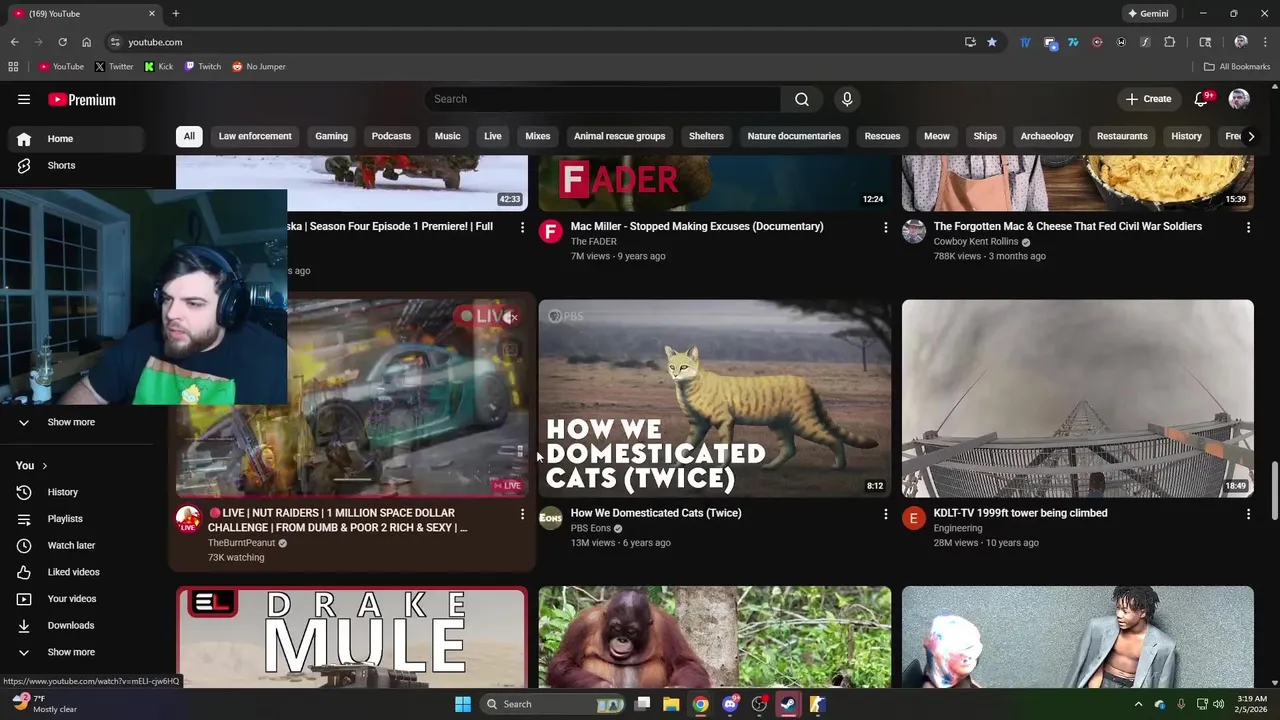Select the All filter chip
This screenshot has width=1280, height=720.
189,137
